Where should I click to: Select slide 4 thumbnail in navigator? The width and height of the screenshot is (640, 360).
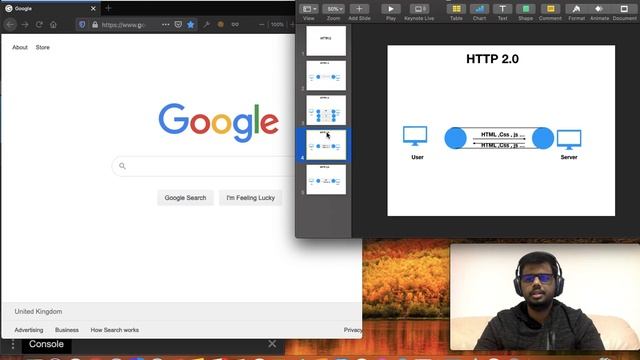[326, 145]
